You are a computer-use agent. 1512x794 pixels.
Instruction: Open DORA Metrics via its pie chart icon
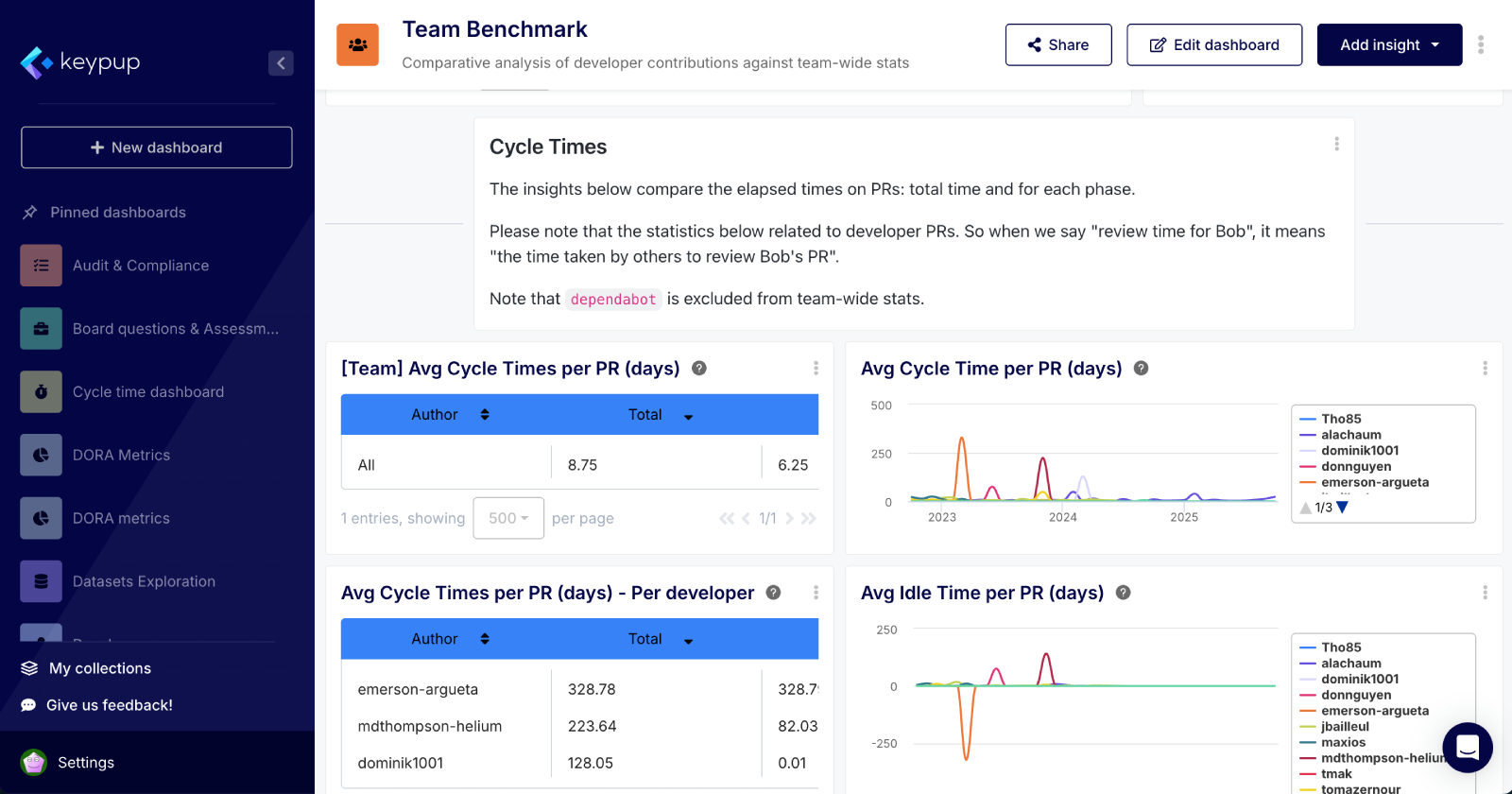(x=41, y=455)
